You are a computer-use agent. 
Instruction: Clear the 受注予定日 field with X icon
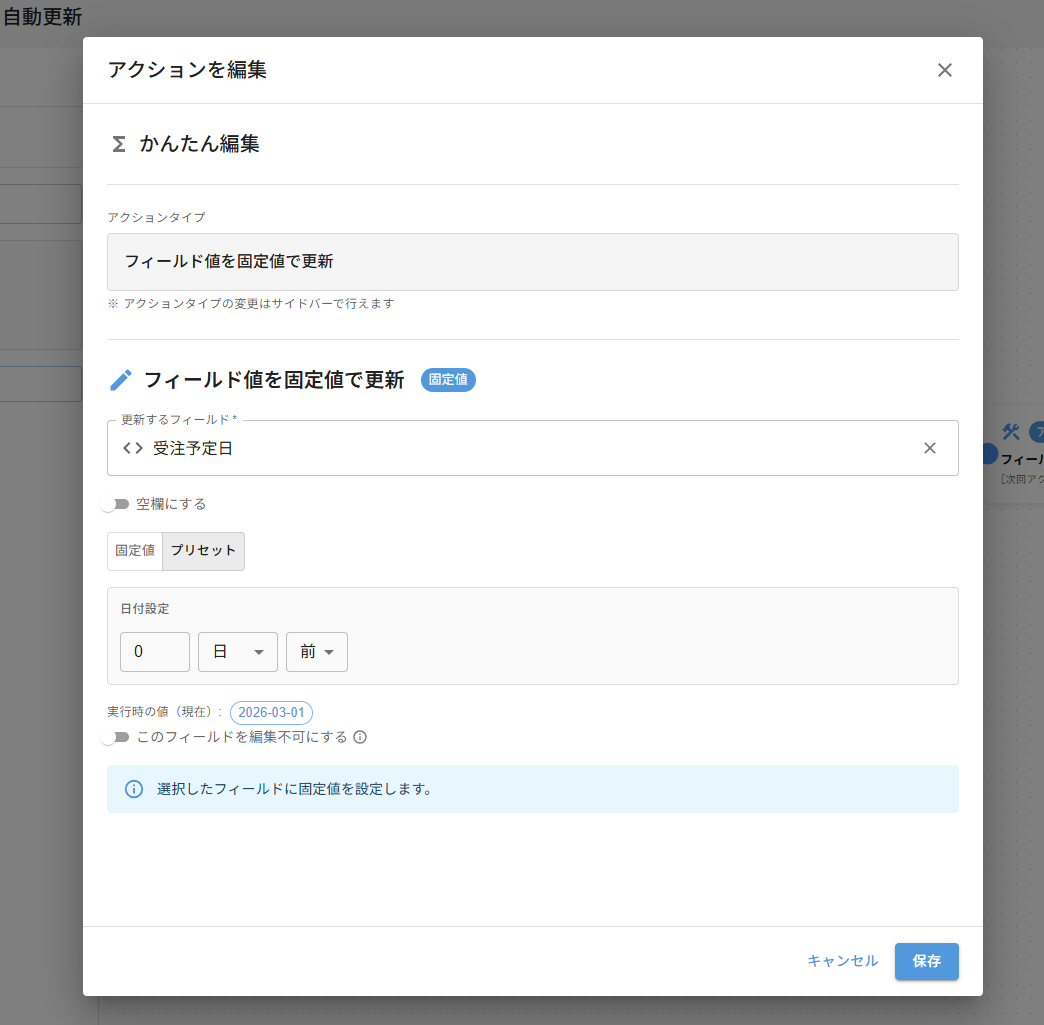pyautogui.click(x=929, y=448)
